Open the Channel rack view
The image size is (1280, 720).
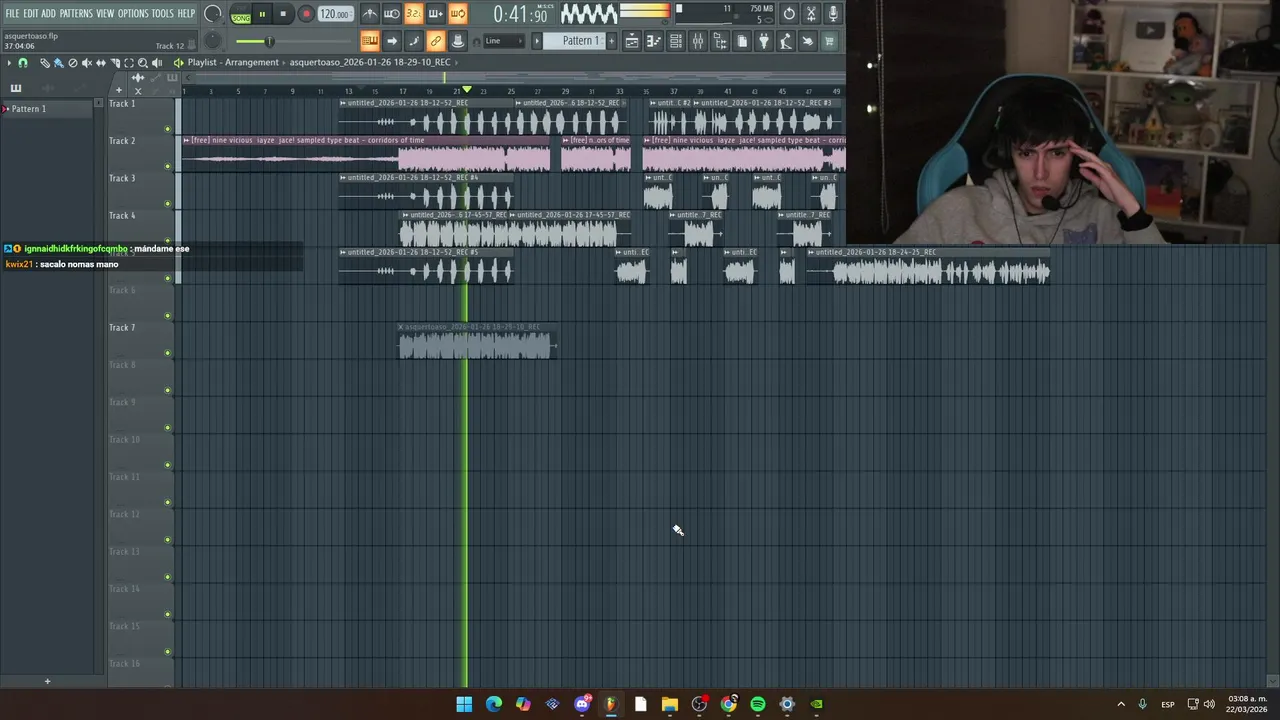[x=676, y=41]
